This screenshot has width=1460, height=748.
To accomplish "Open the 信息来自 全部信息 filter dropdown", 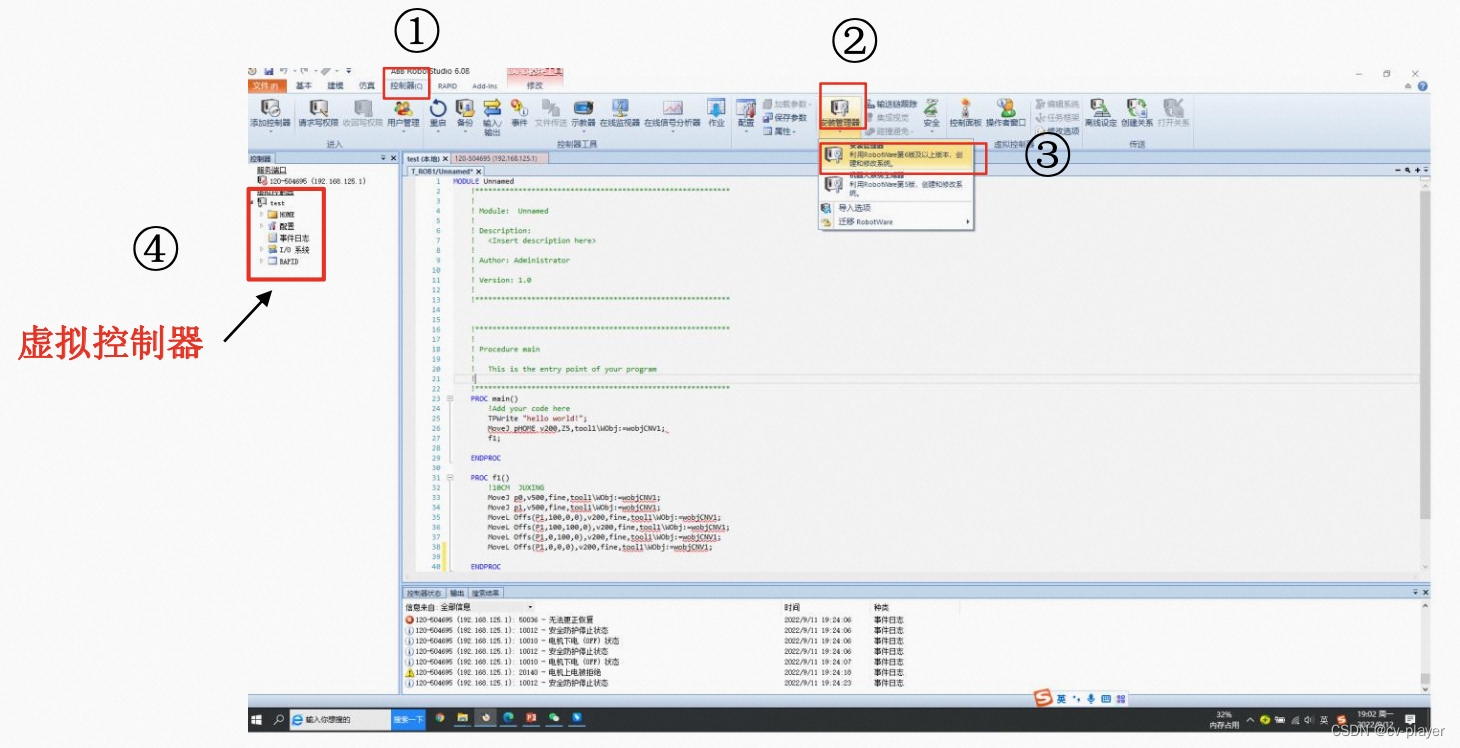I will click(x=531, y=607).
